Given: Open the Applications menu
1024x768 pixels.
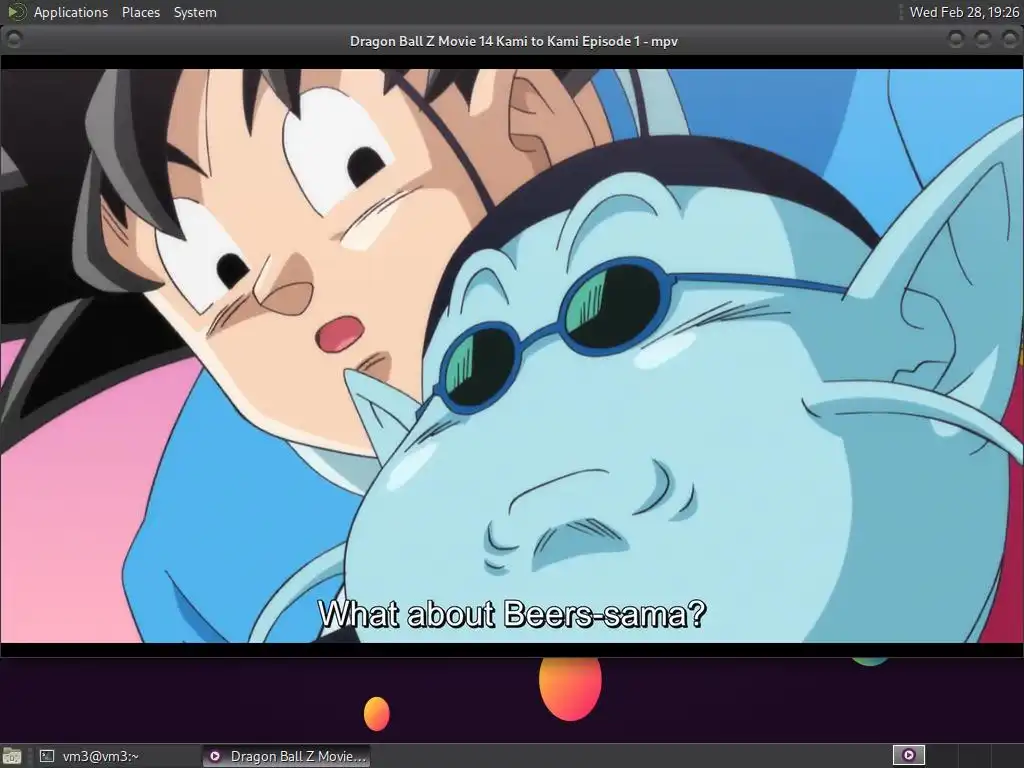Looking at the screenshot, I should pos(71,12).
